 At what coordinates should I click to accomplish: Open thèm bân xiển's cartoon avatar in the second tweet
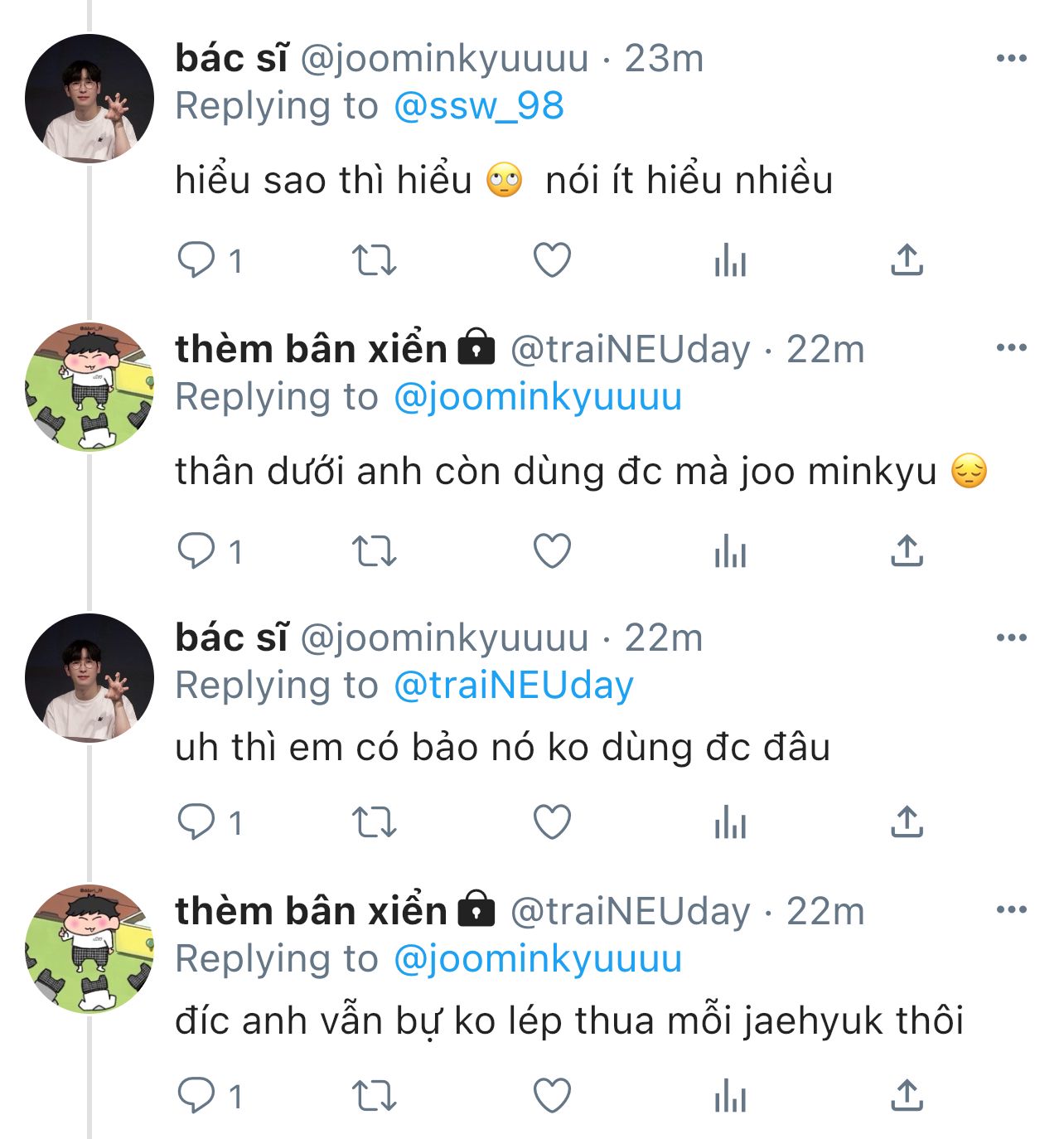click(89, 387)
